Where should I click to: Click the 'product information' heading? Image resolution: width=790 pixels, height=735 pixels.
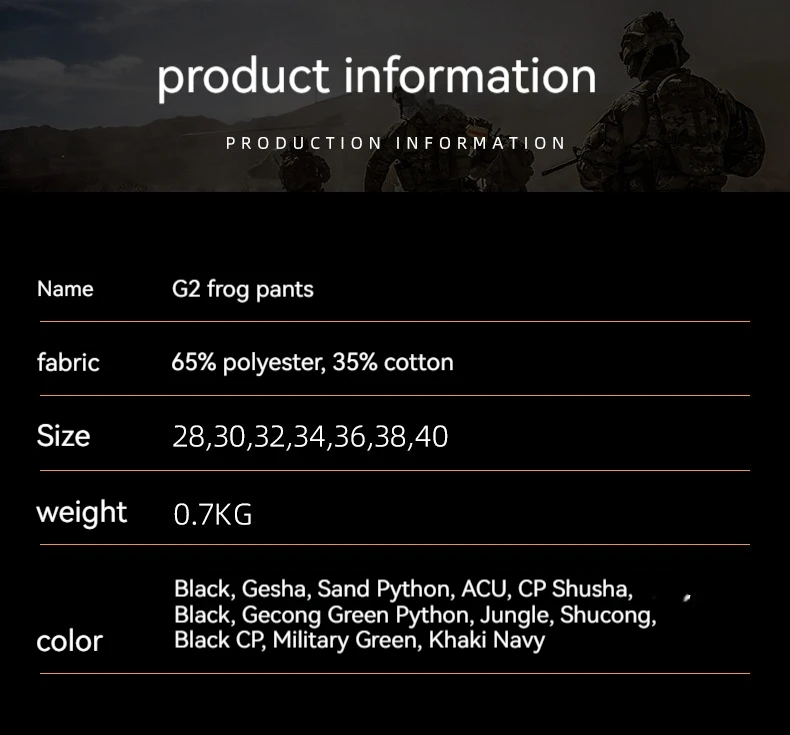[x=376, y=77]
